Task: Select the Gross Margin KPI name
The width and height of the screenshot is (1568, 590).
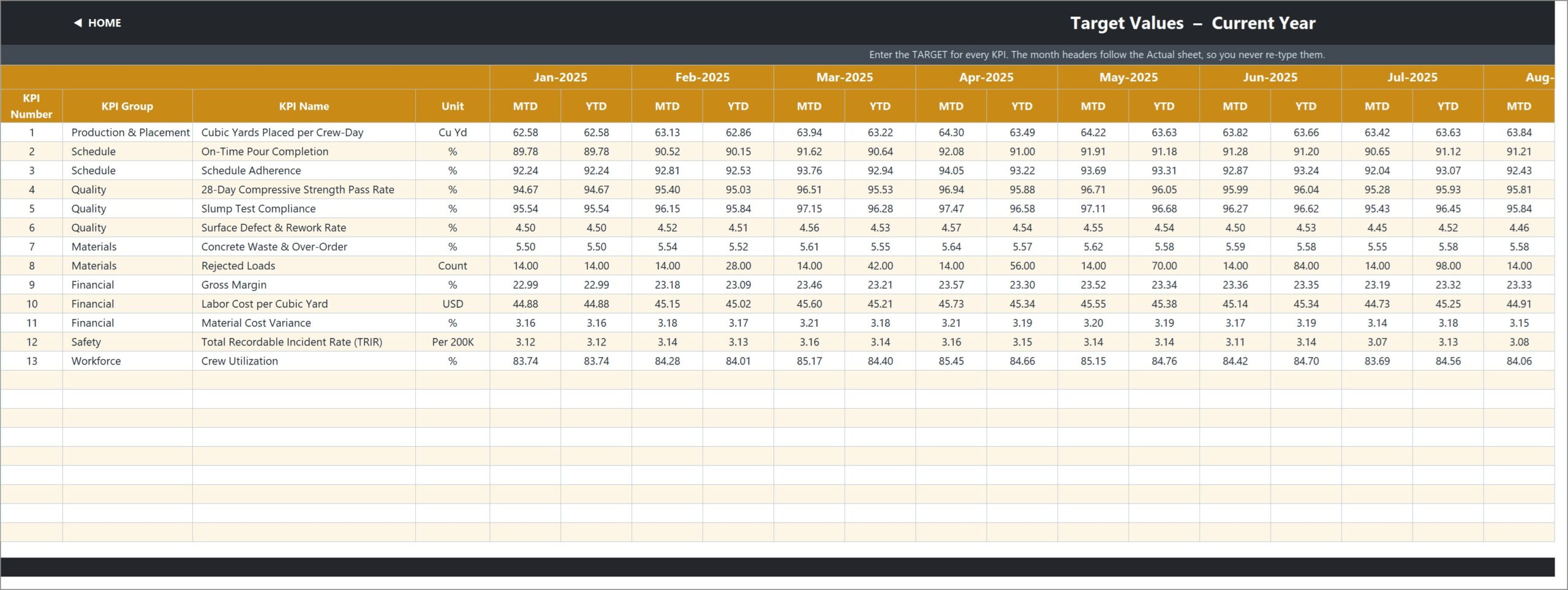Action: pyautogui.click(x=304, y=284)
